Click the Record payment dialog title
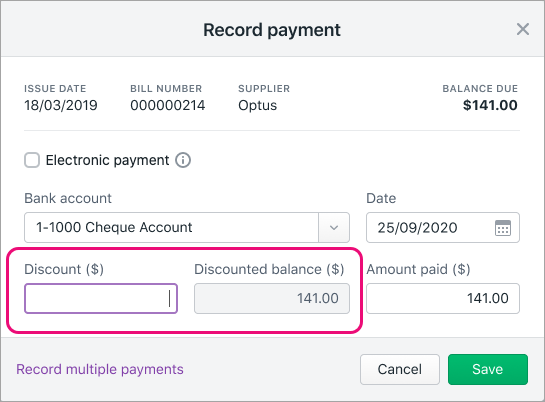 [x=272, y=30]
